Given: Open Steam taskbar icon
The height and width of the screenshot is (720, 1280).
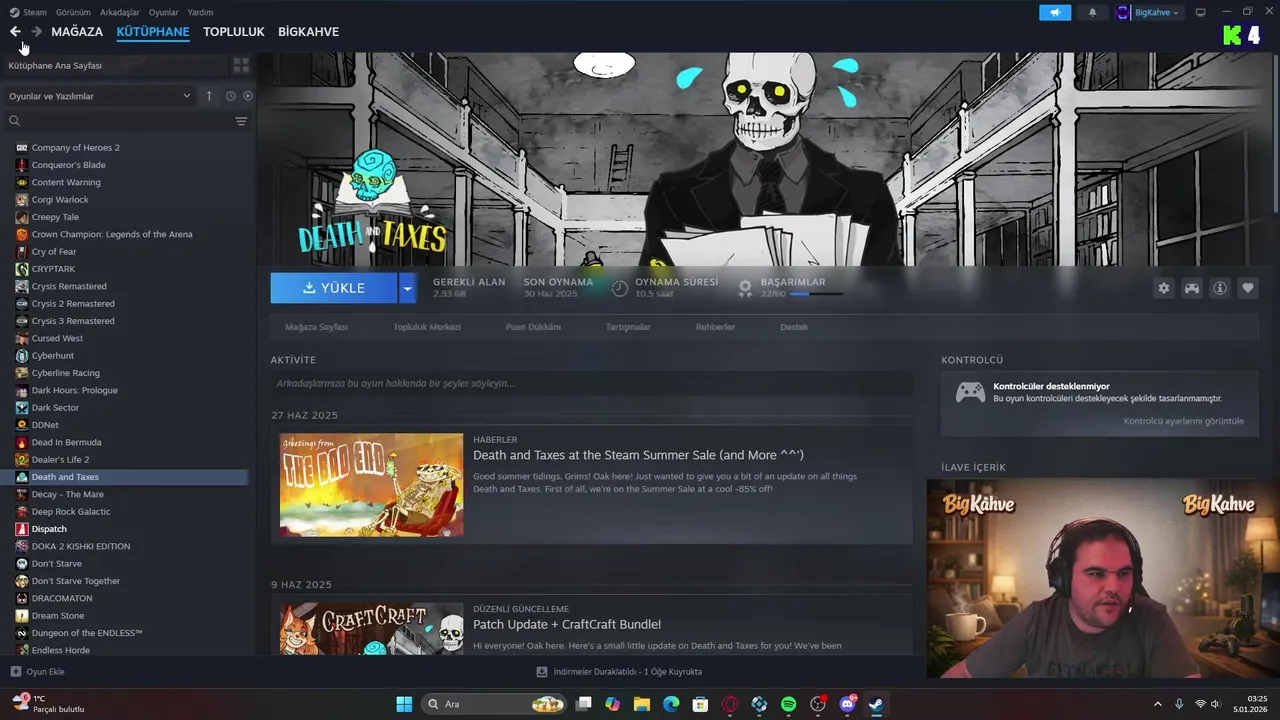Looking at the screenshot, I should pos(876,704).
